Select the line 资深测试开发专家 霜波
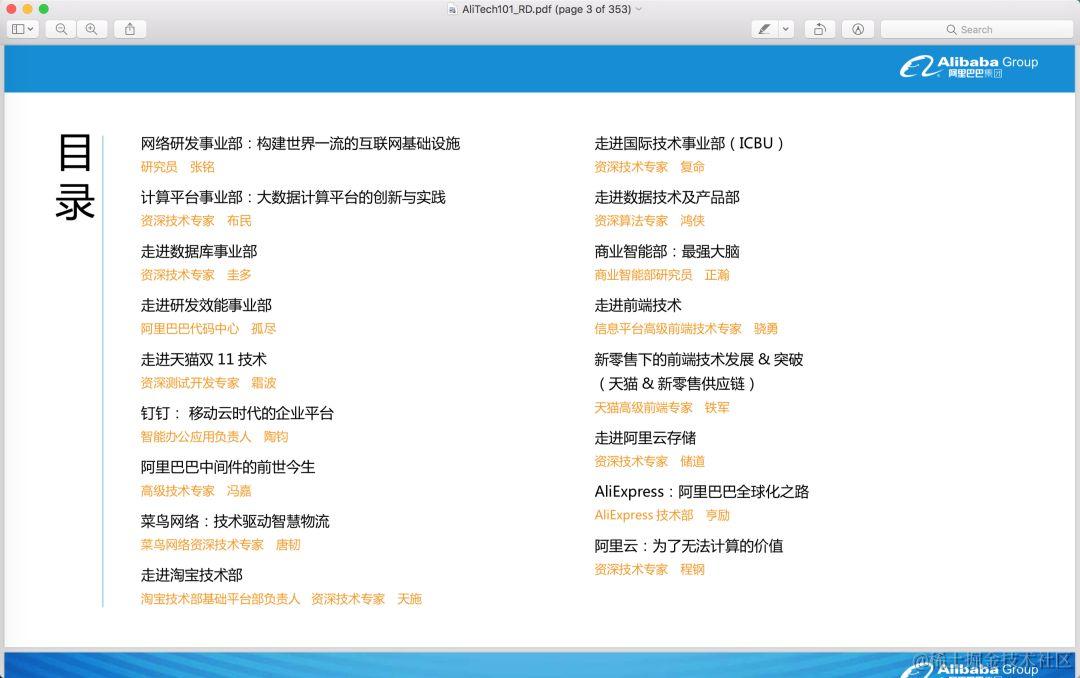 pyautogui.click(x=208, y=382)
